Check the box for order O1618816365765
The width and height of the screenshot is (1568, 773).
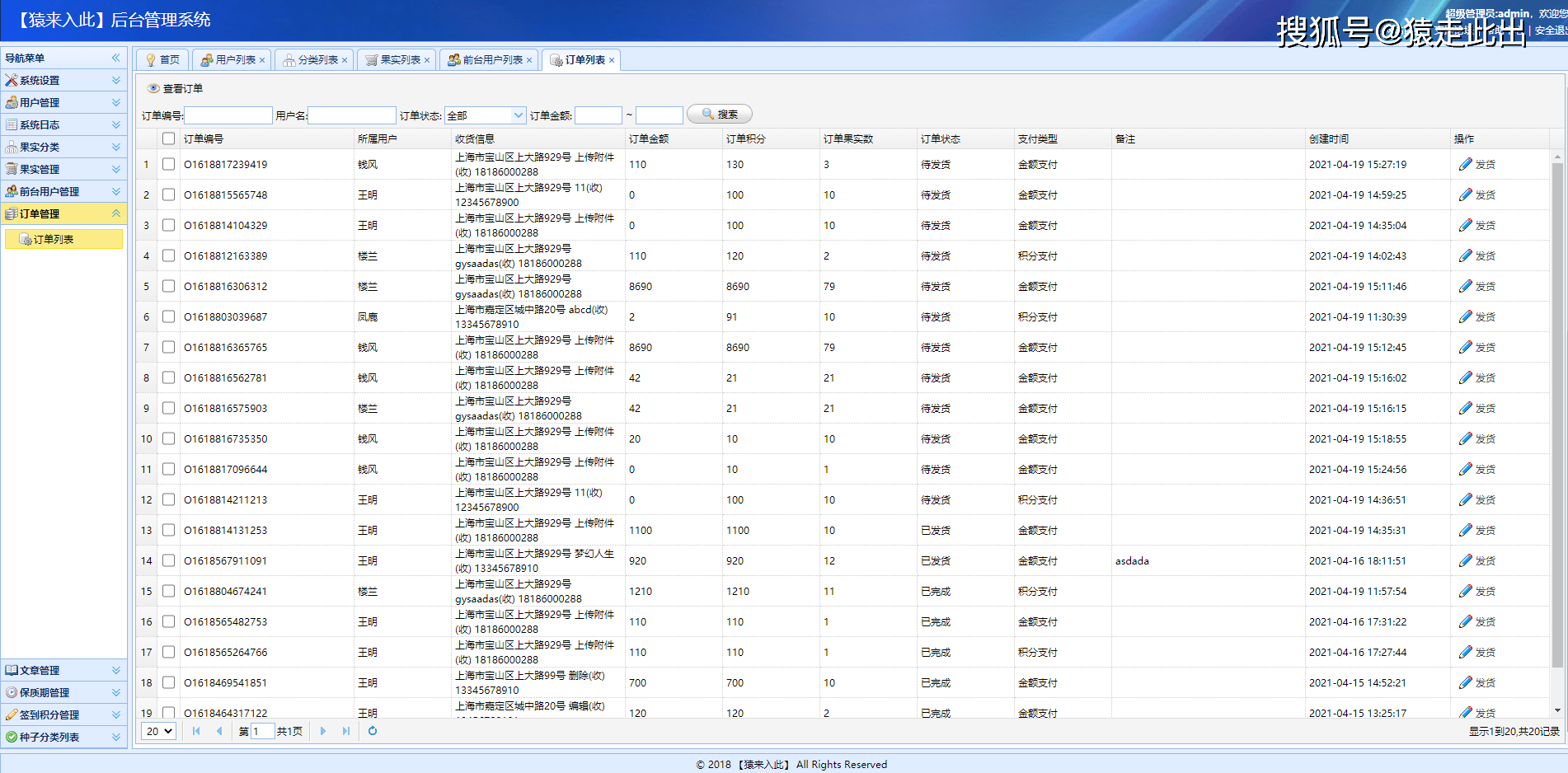169,347
